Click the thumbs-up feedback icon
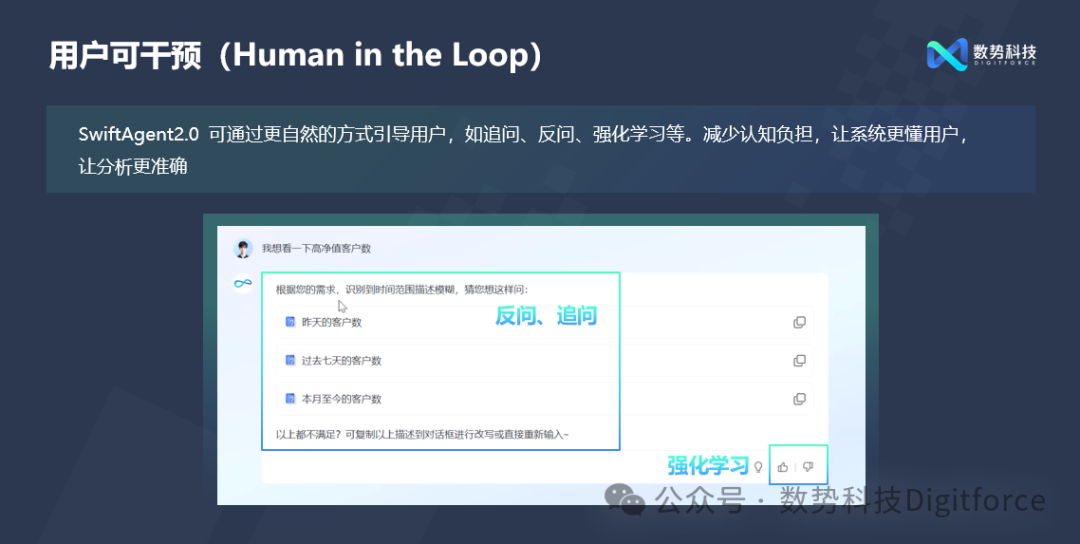Viewport: 1080px width, 544px height. (x=782, y=467)
